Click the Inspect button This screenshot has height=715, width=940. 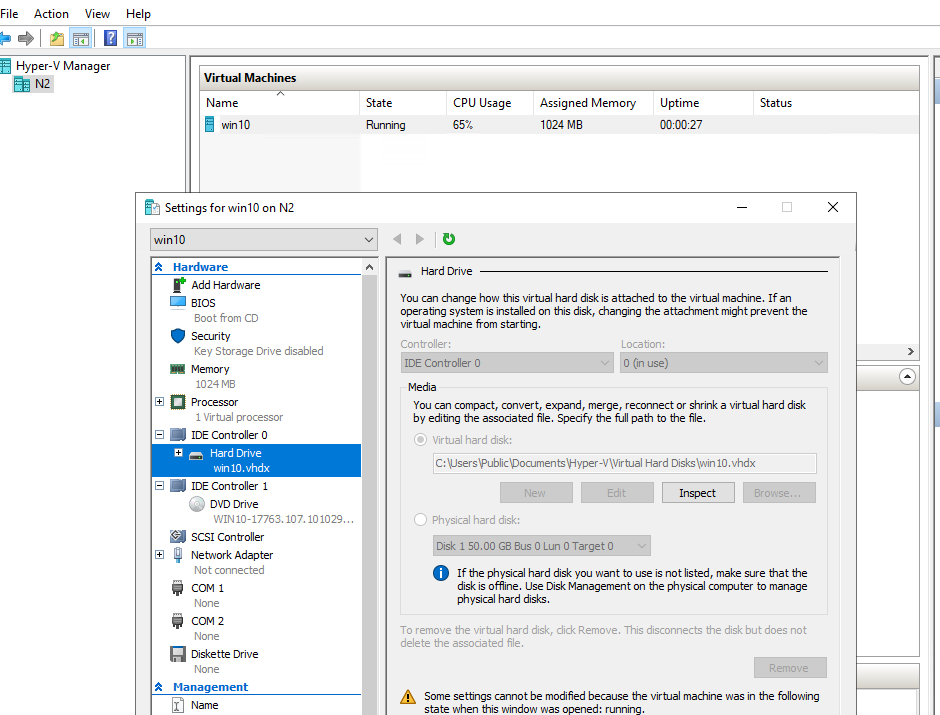point(698,493)
